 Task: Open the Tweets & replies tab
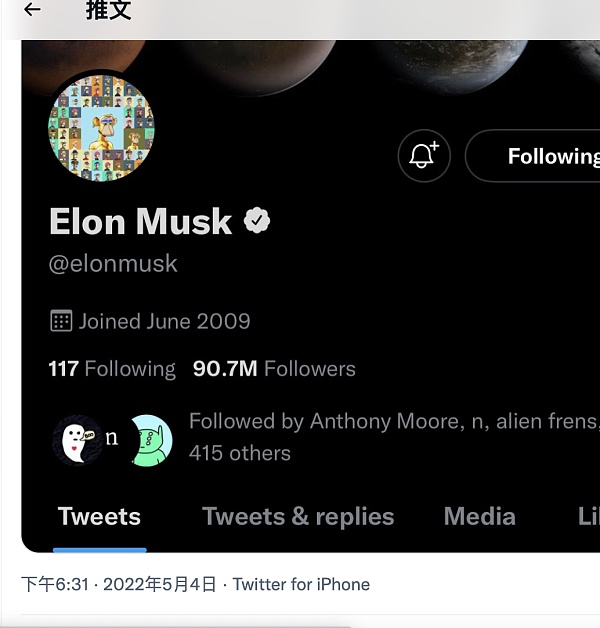[x=298, y=517]
